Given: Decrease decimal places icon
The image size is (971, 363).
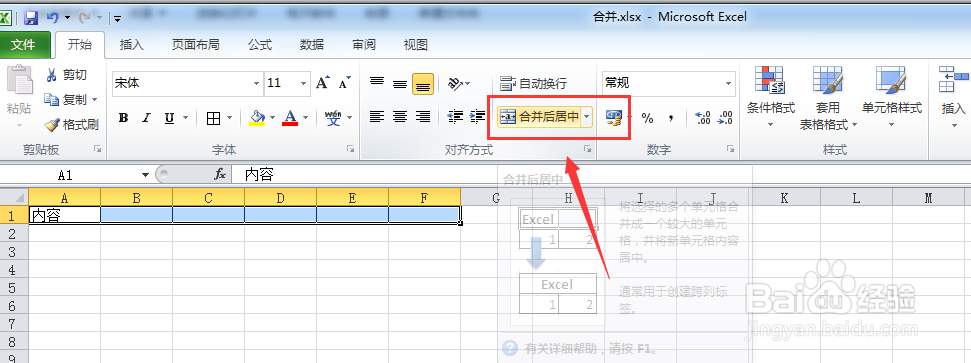Looking at the screenshot, I should click(725, 118).
